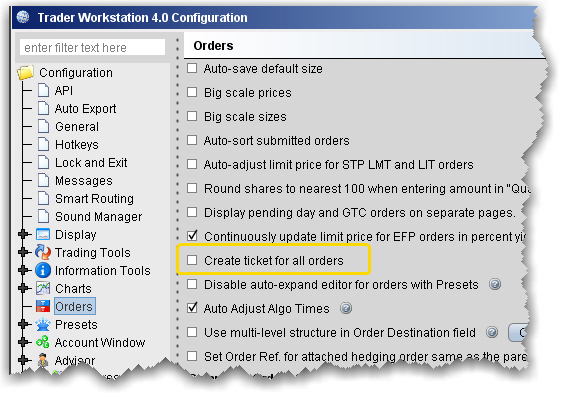566x398 pixels.
Task: Expand the Presets tree node
Action: click(23, 324)
